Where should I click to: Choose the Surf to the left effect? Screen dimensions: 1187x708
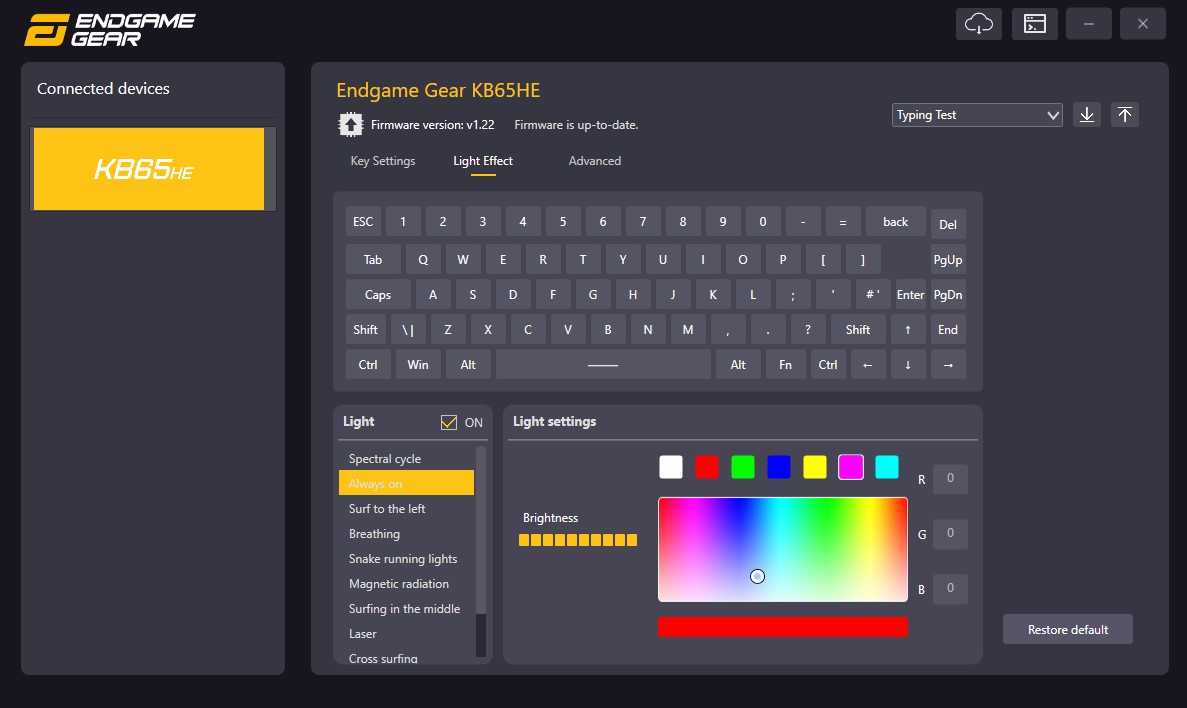point(407,508)
